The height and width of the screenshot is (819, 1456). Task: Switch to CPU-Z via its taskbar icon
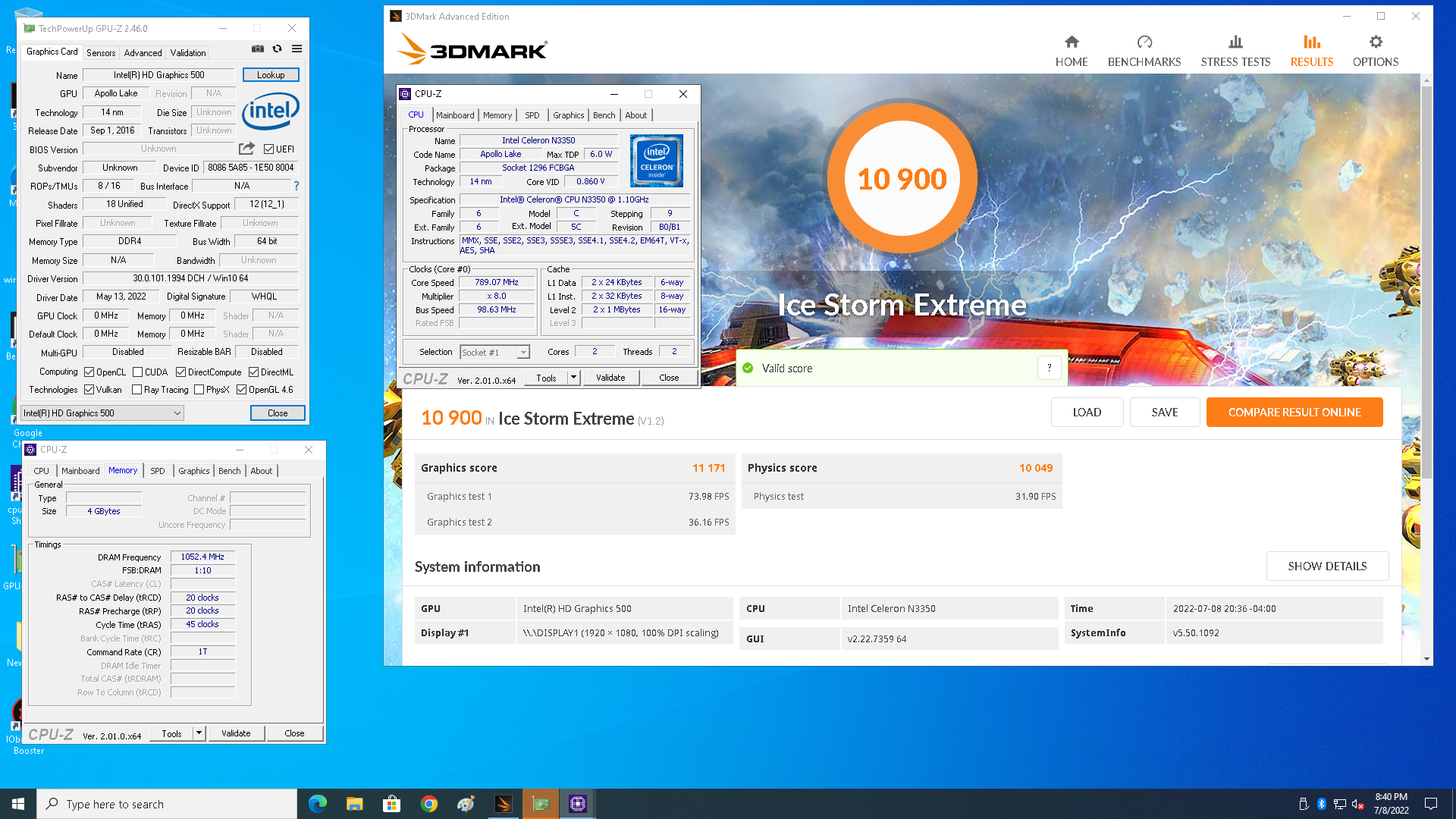click(x=577, y=804)
